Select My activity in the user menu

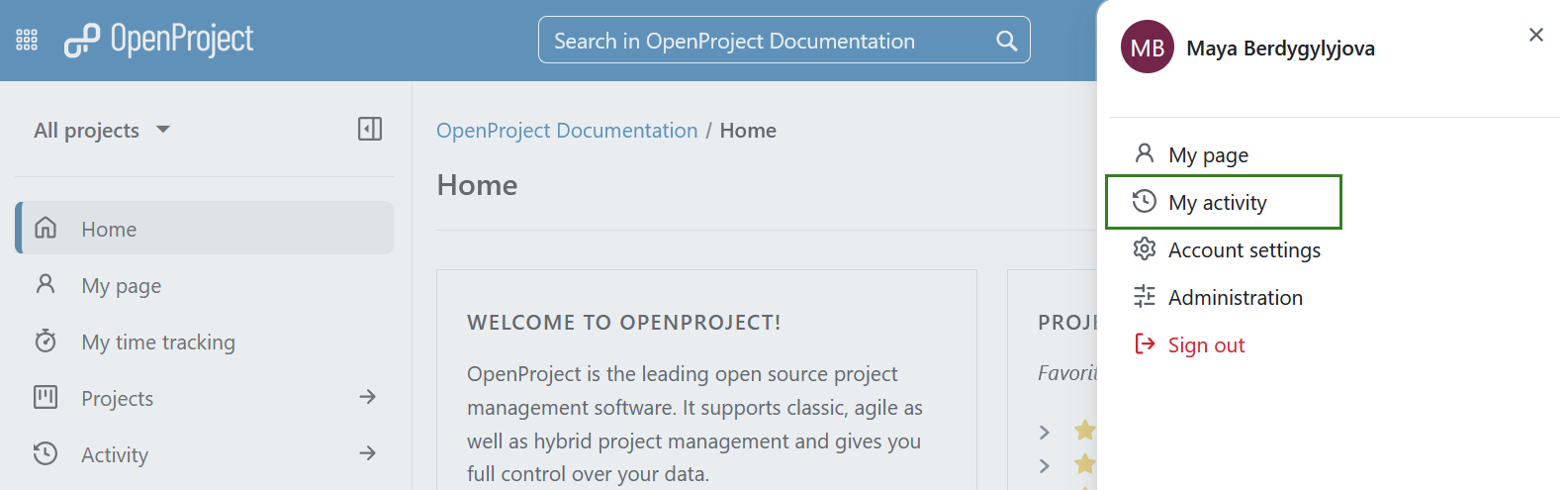click(1217, 202)
